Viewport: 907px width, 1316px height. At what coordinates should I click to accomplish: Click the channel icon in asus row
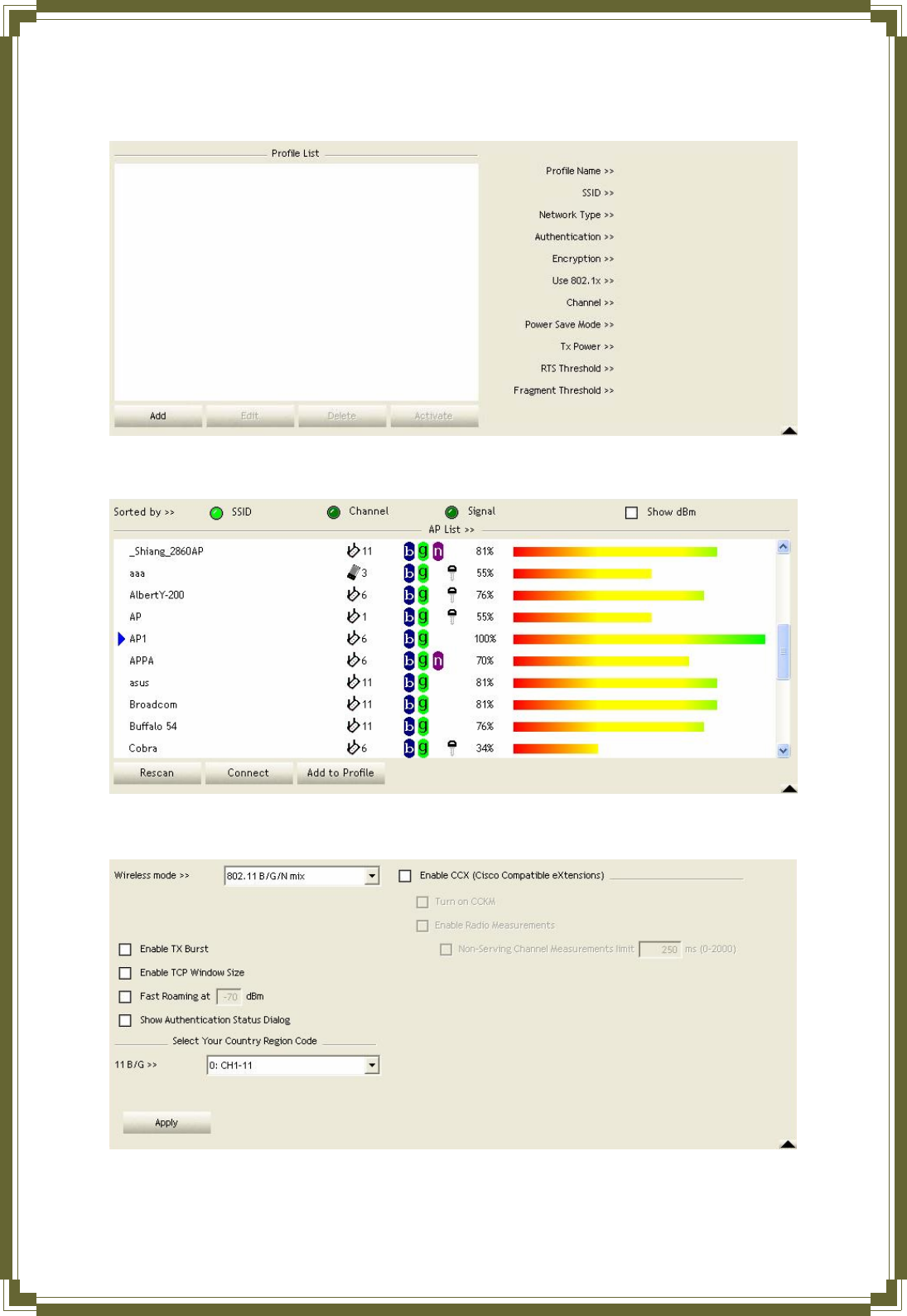click(x=354, y=682)
